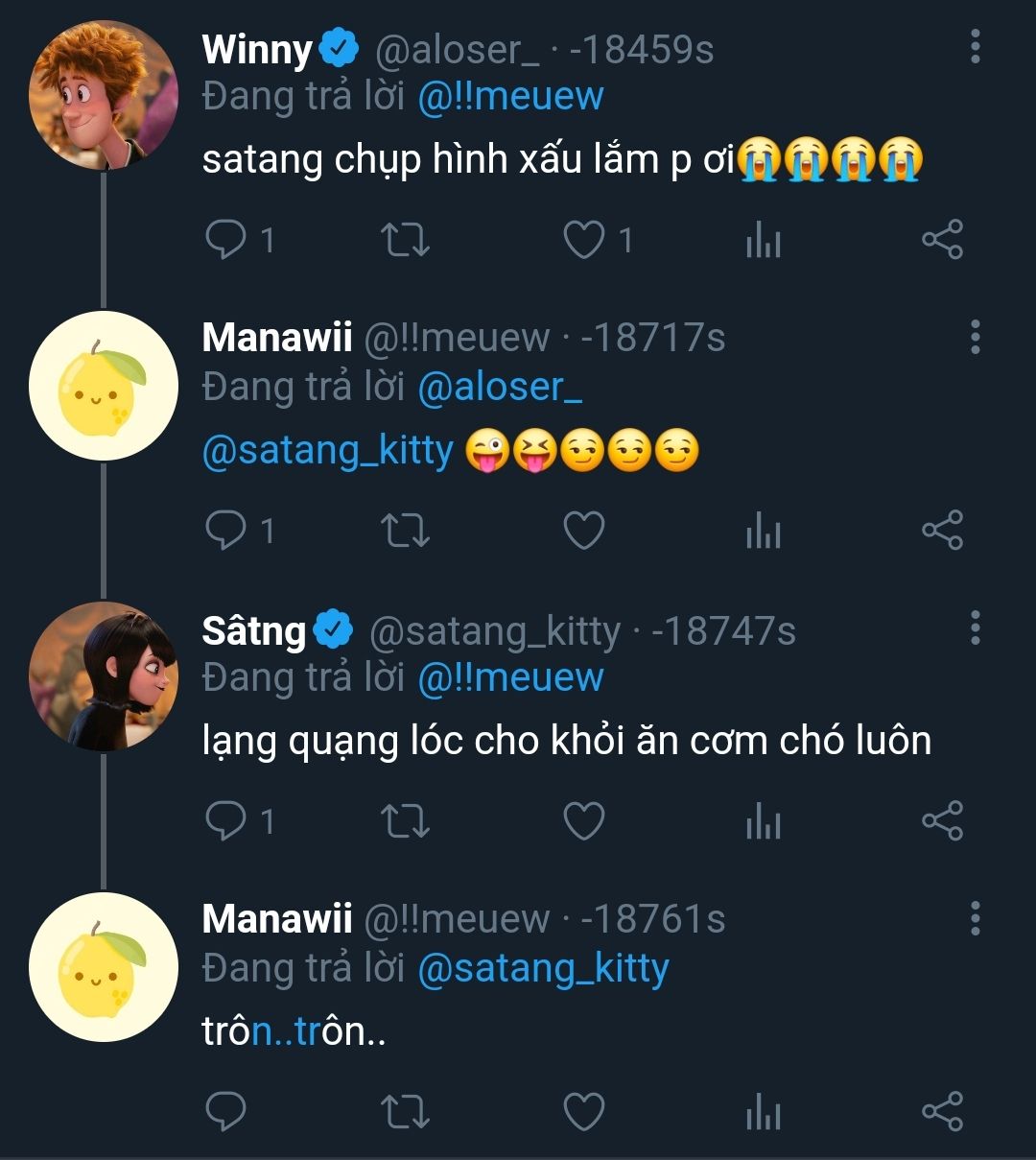The height and width of the screenshot is (1160, 1036).
Task: Open Sâtng's profile picture
Action: 104,676
